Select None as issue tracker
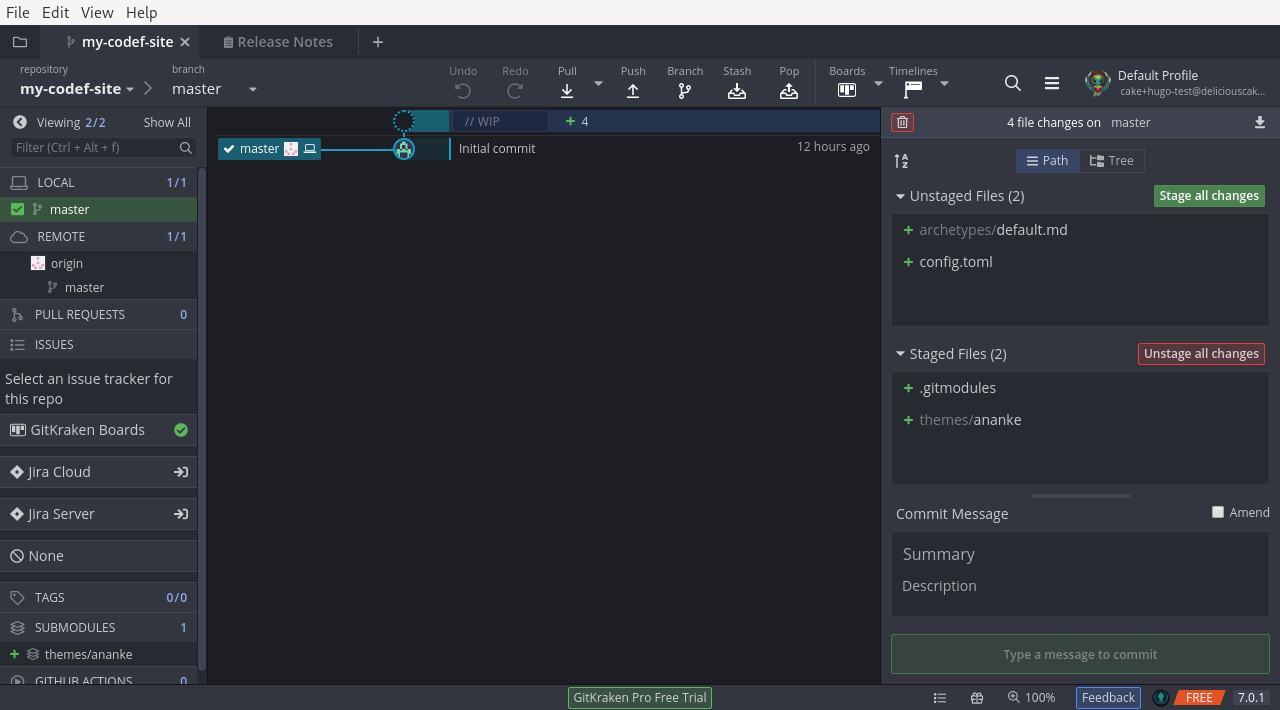 click(x=98, y=556)
